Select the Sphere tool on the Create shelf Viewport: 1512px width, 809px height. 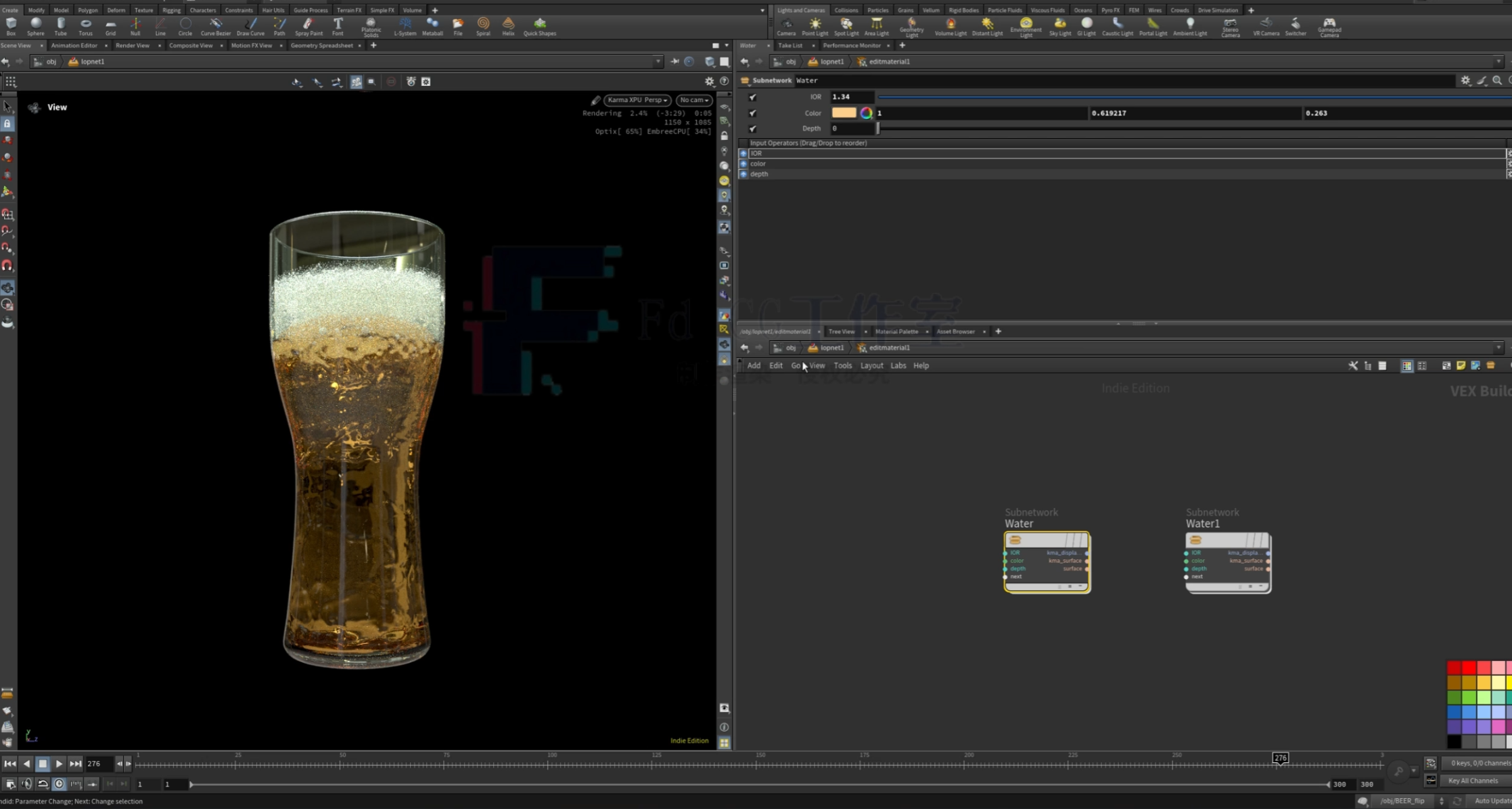point(35,26)
